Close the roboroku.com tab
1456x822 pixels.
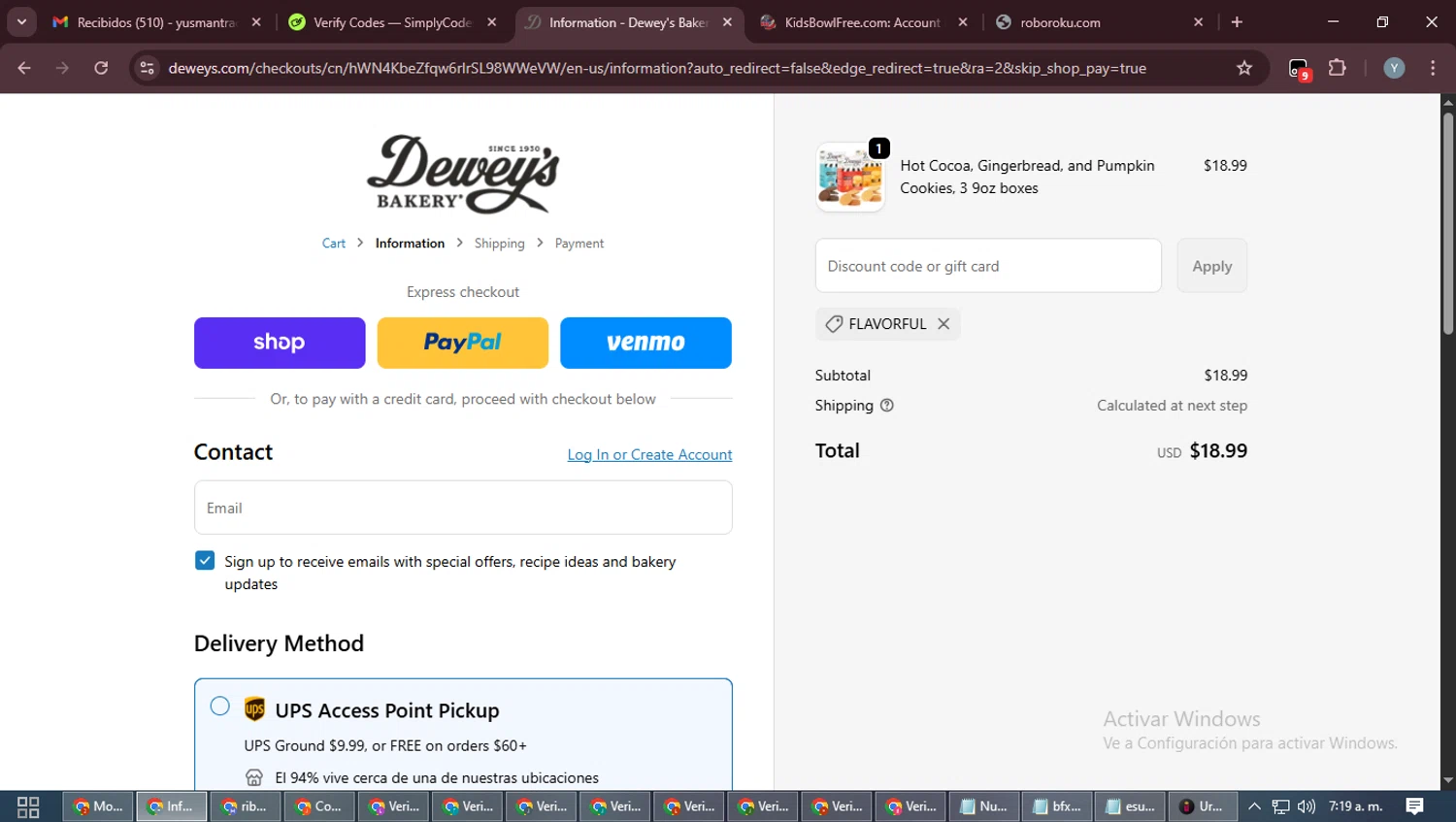(x=1199, y=22)
